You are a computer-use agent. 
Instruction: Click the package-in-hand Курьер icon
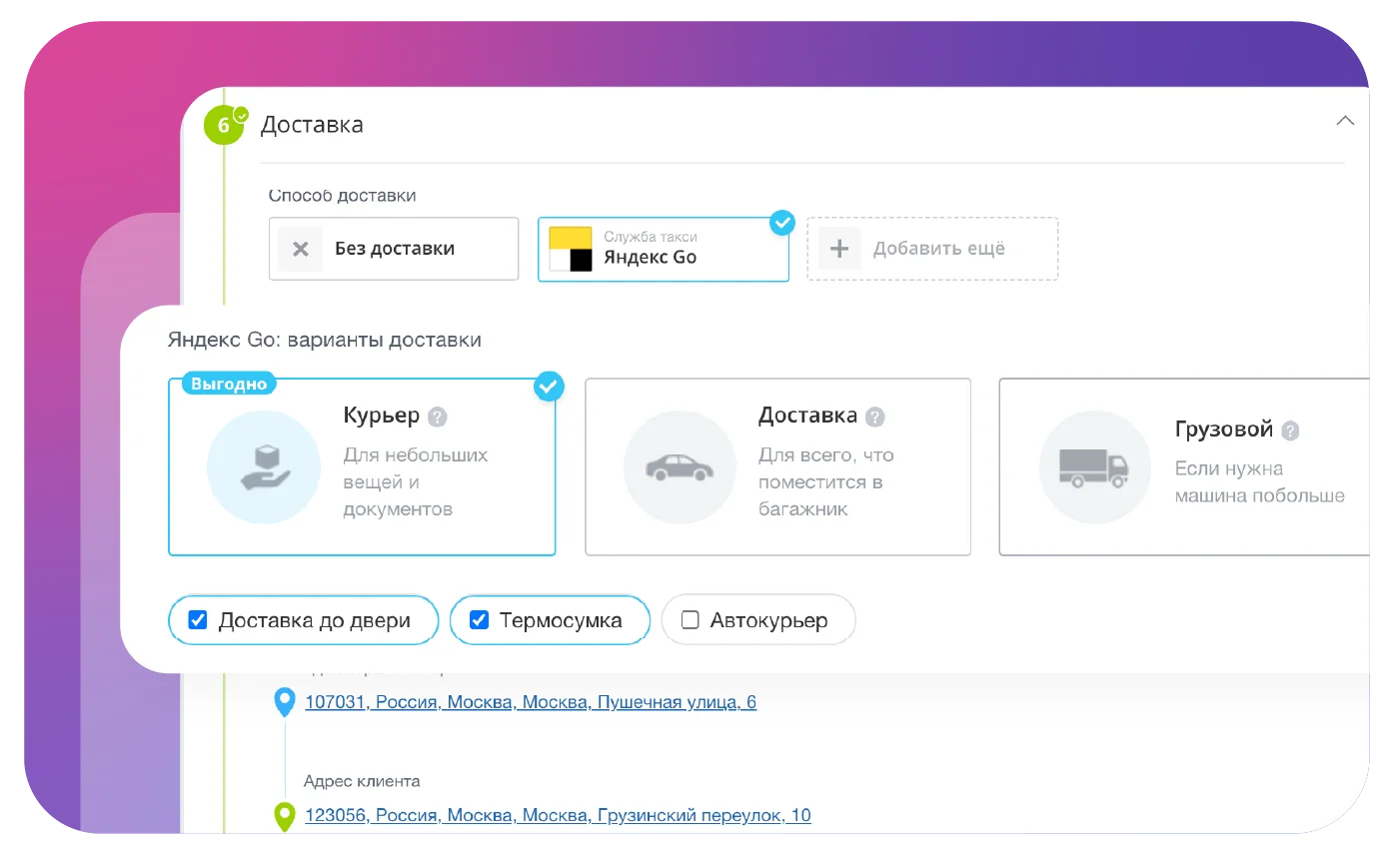coord(264,467)
